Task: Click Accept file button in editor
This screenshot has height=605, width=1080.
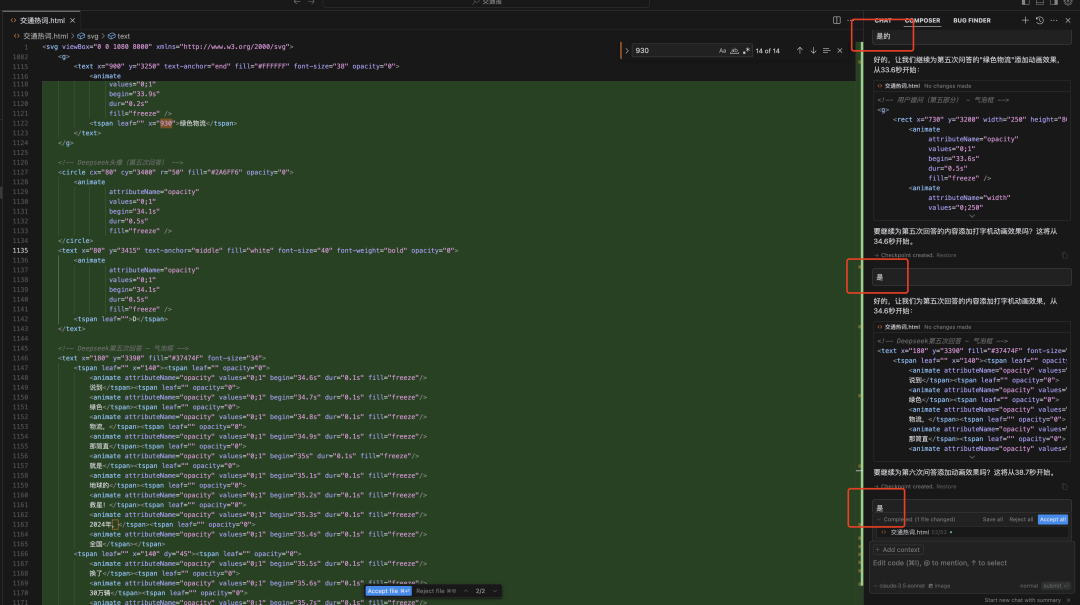Action: [388, 591]
